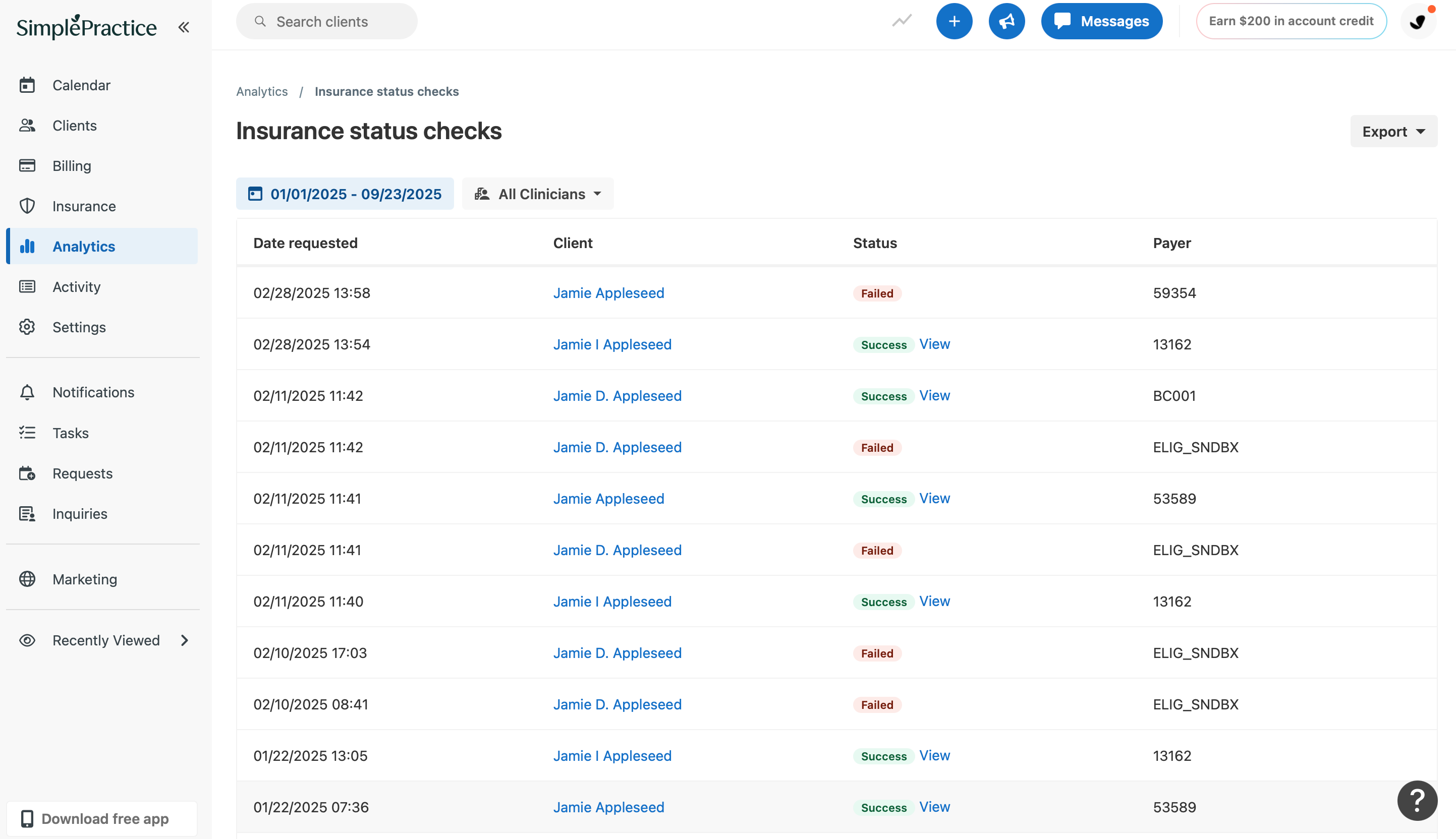Screen dimensions: 1456x839
Task: Open Tasks using the checklist icon
Action: click(x=28, y=433)
